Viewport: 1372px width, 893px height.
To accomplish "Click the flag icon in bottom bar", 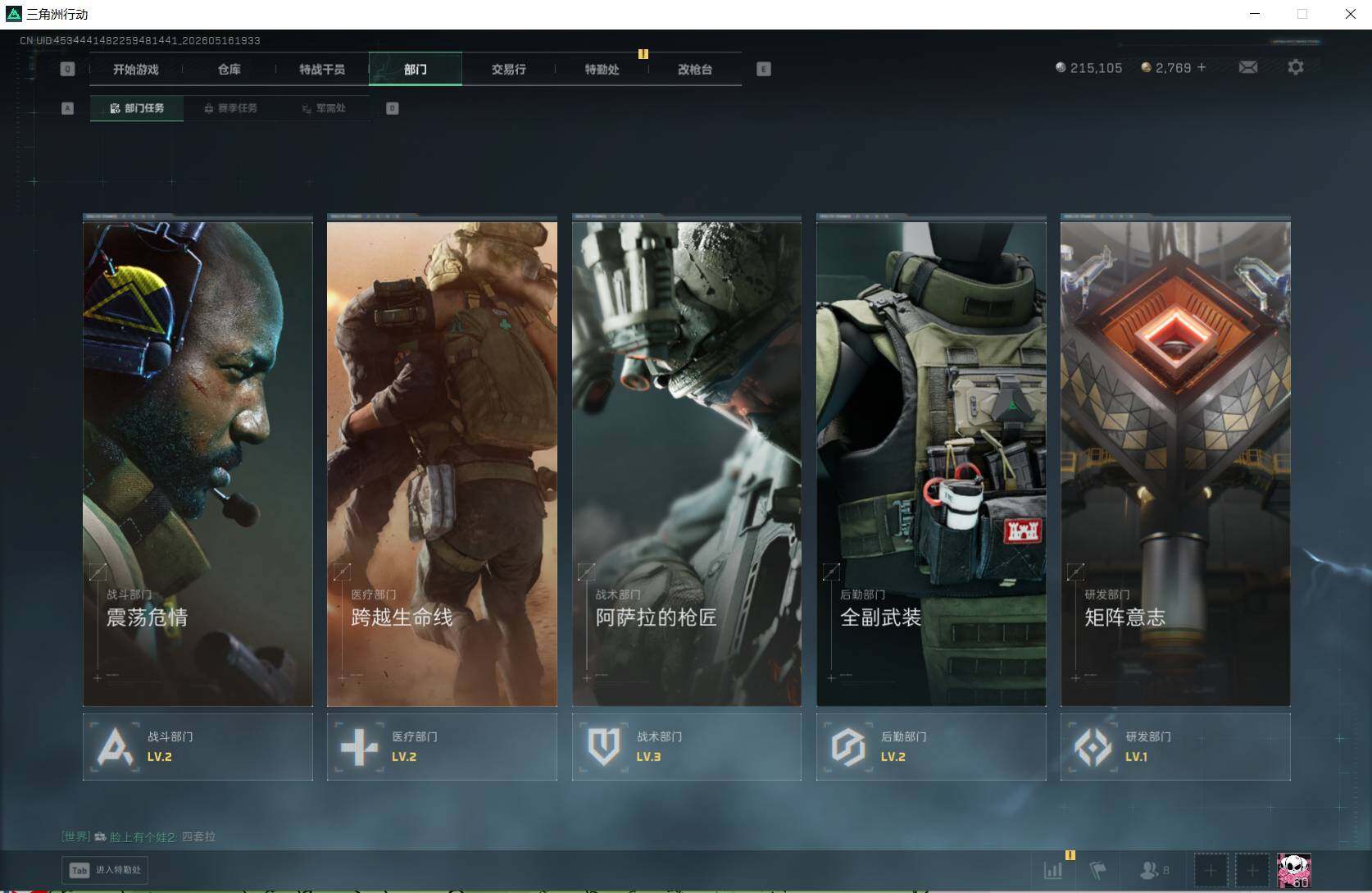I will [1098, 870].
